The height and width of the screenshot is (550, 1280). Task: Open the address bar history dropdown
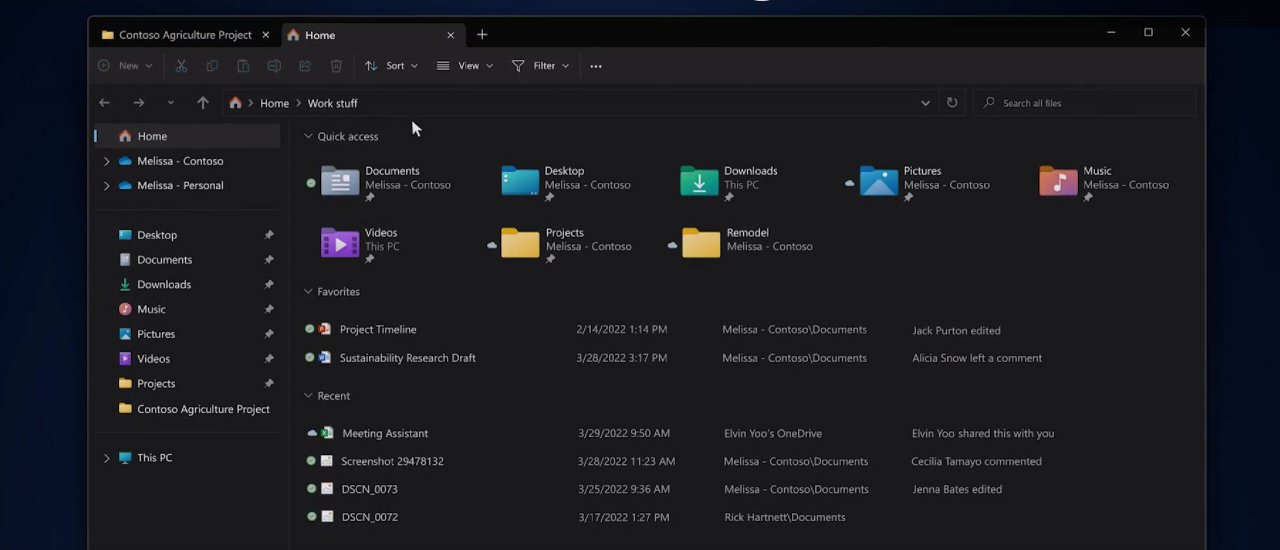pyautogui.click(x=925, y=103)
